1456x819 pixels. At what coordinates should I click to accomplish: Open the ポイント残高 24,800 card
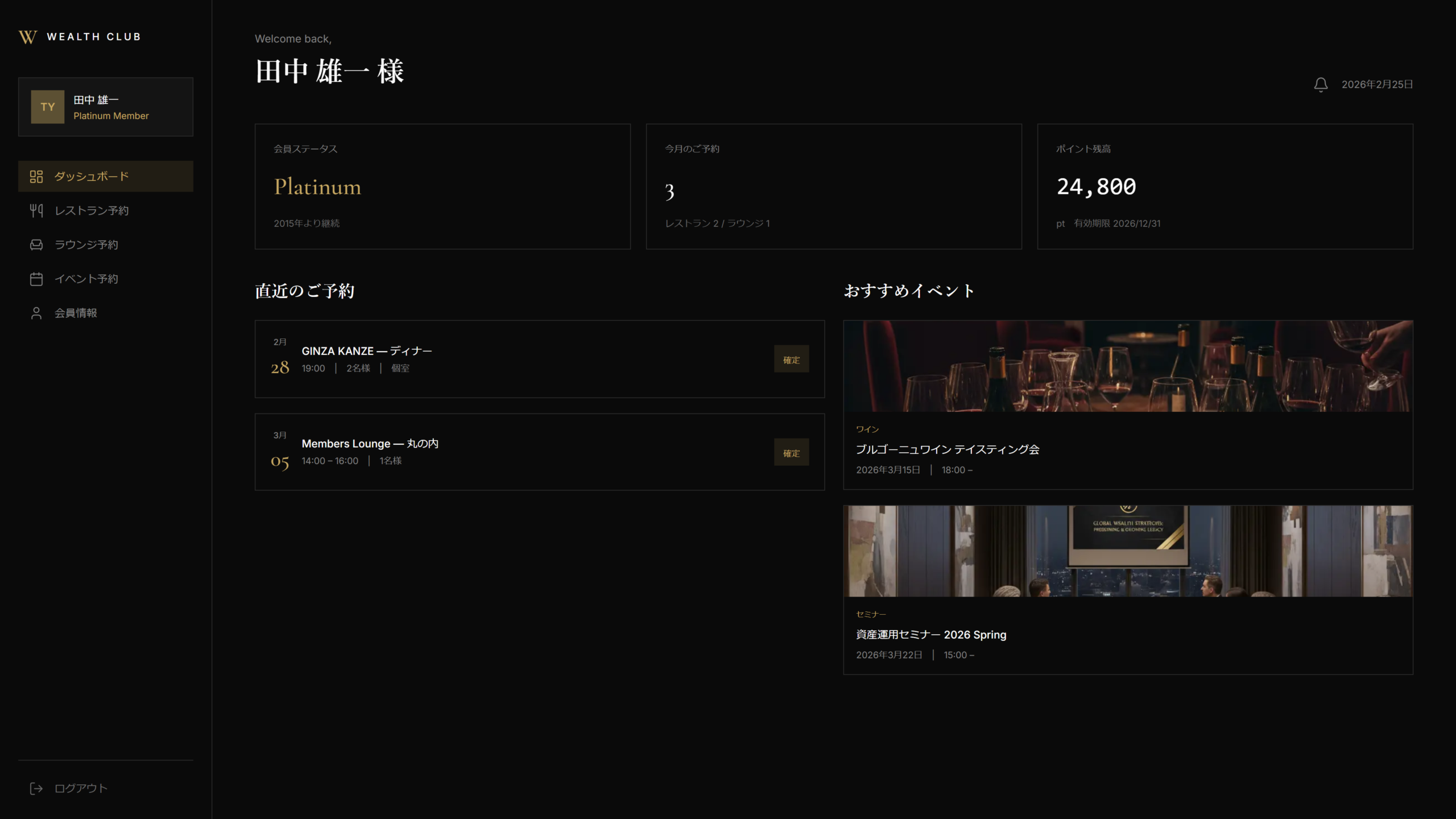point(1225,187)
